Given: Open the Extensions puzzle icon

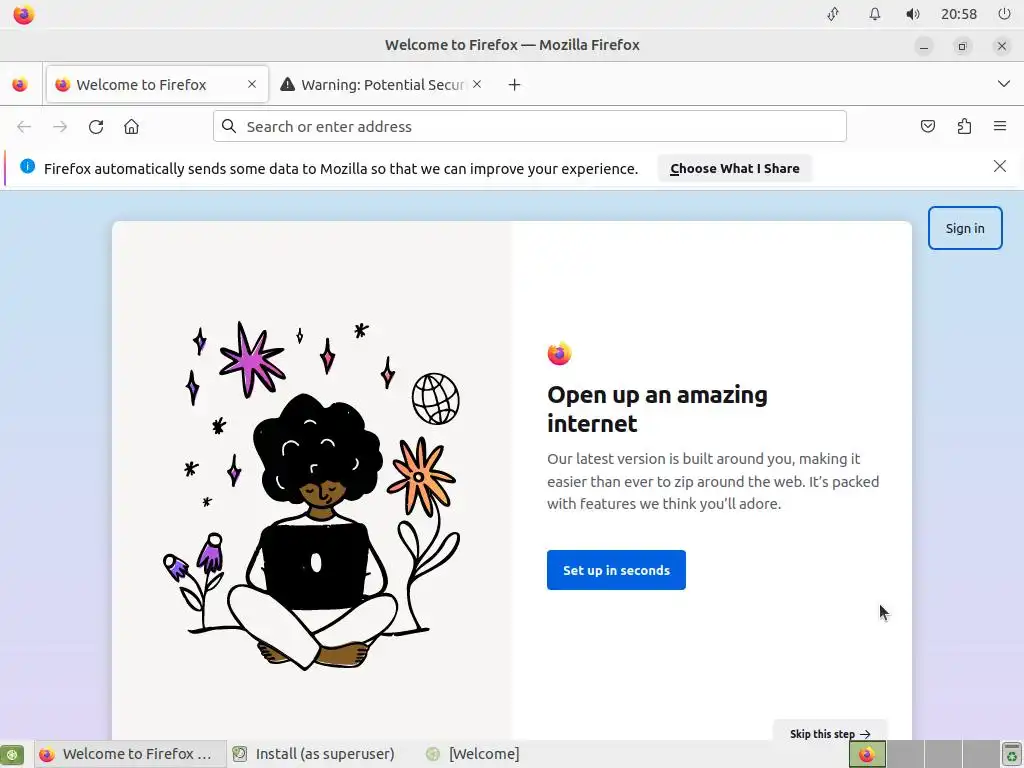Looking at the screenshot, I should (x=964, y=126).
